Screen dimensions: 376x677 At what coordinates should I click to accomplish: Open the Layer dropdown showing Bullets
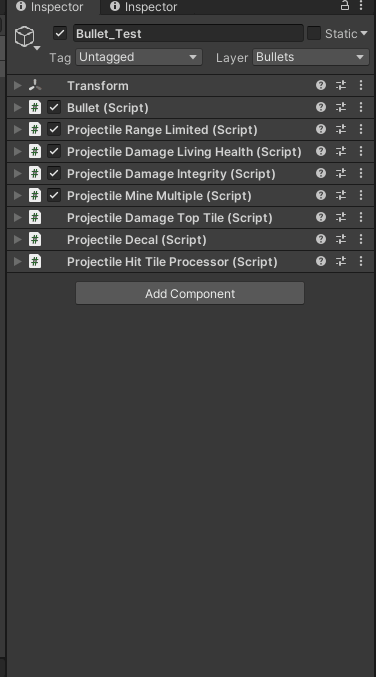[311, 57]
